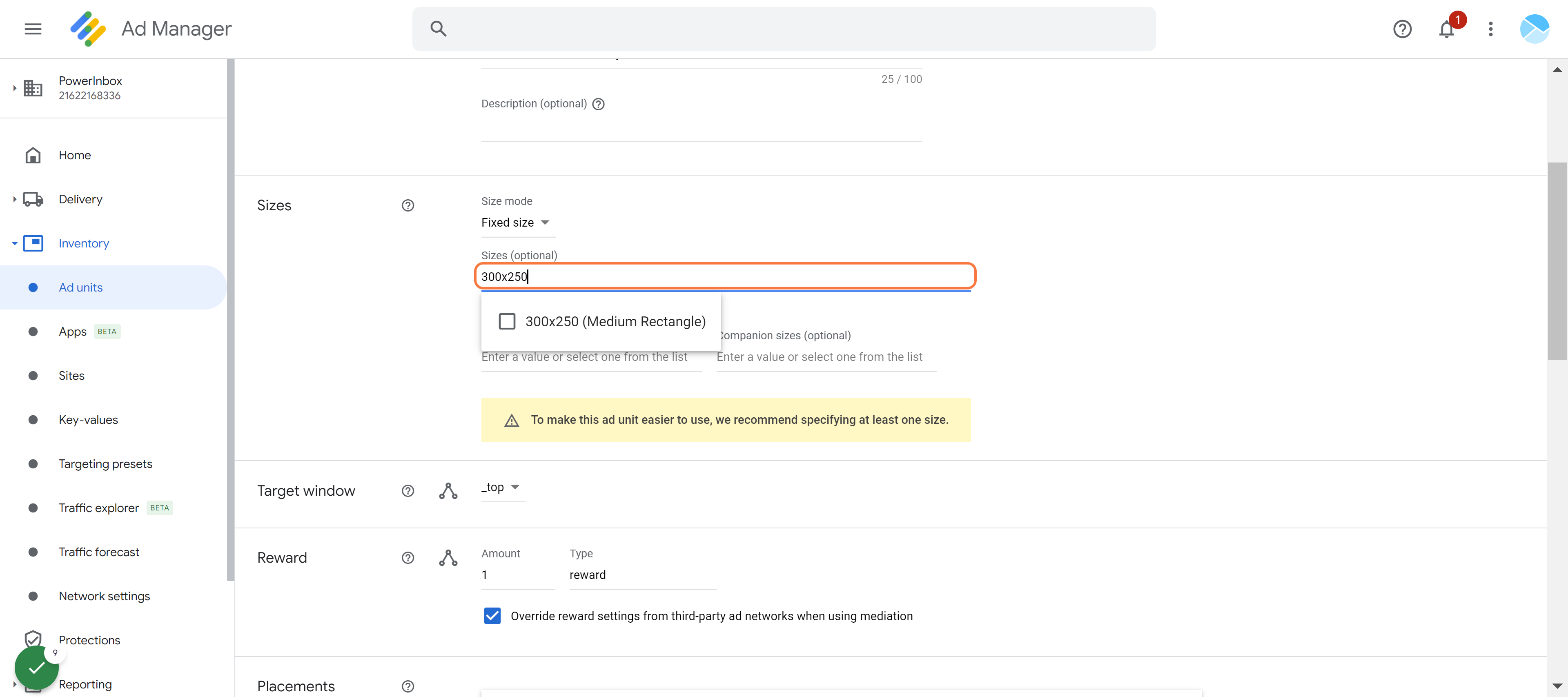The width and height of the screenshot is (1568, 697).
Task: Click the Companion sizes input field
Action: 826,357
